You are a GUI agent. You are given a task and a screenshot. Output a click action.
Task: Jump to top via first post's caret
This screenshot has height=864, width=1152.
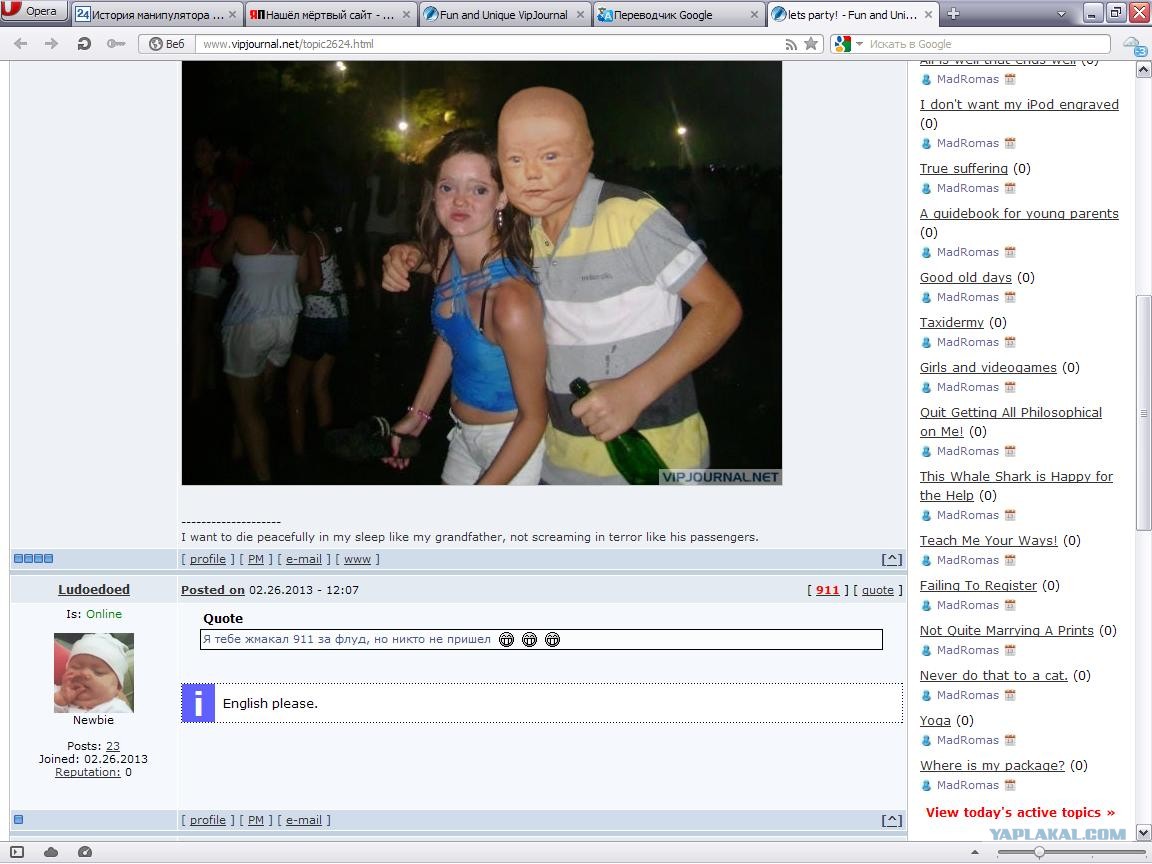(x=891, y=559)
